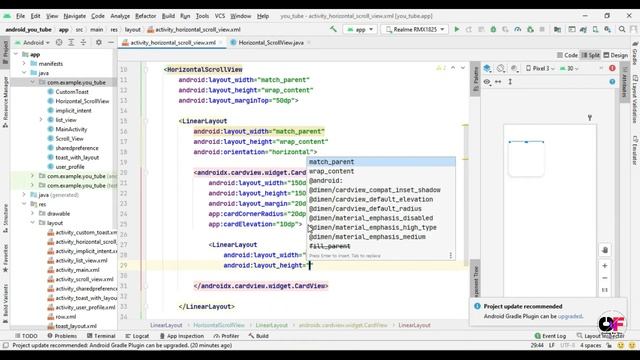Open the Profile app gauge icon
The height and width of the screenshot is (360, 640).
(518, 29)
